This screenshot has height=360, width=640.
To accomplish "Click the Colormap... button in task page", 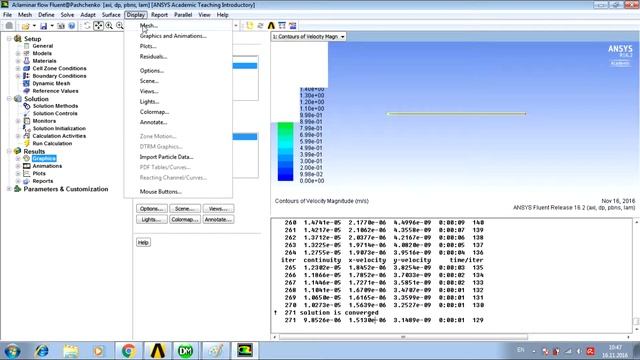I will click(185, 220).
